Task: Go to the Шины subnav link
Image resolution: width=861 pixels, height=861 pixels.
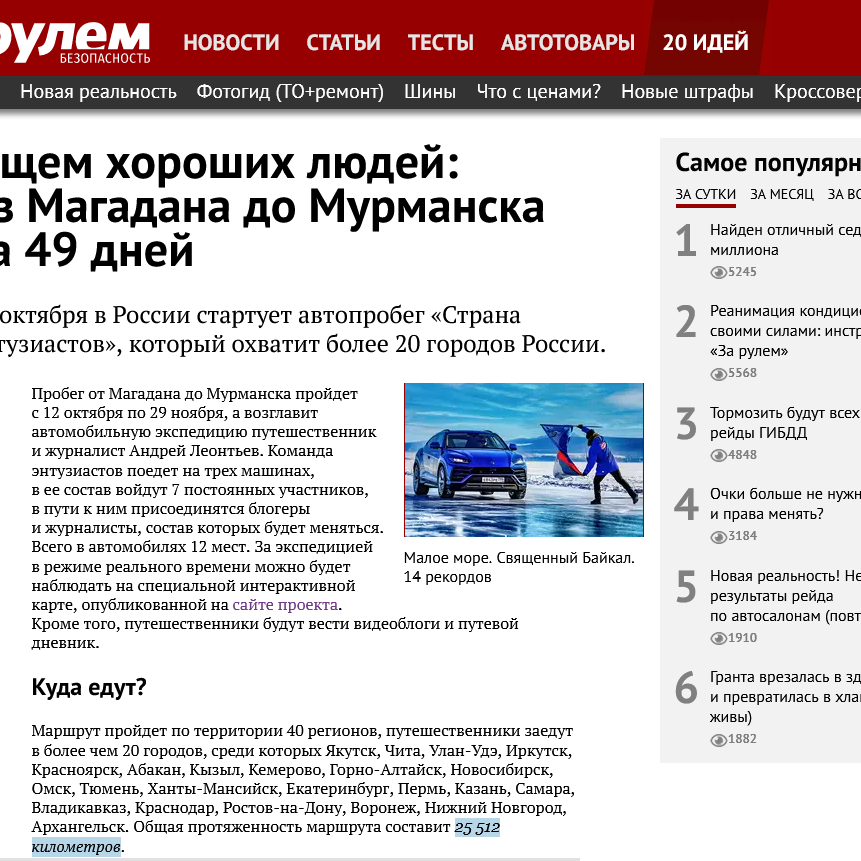Action: point(430,92)
